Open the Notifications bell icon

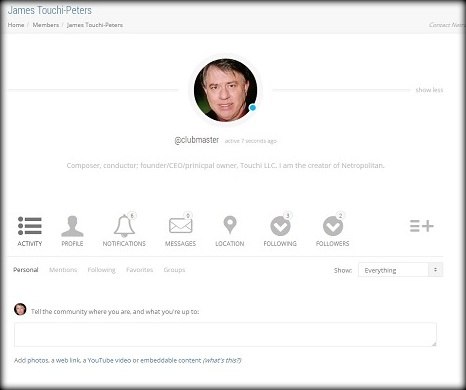[124, 226]
